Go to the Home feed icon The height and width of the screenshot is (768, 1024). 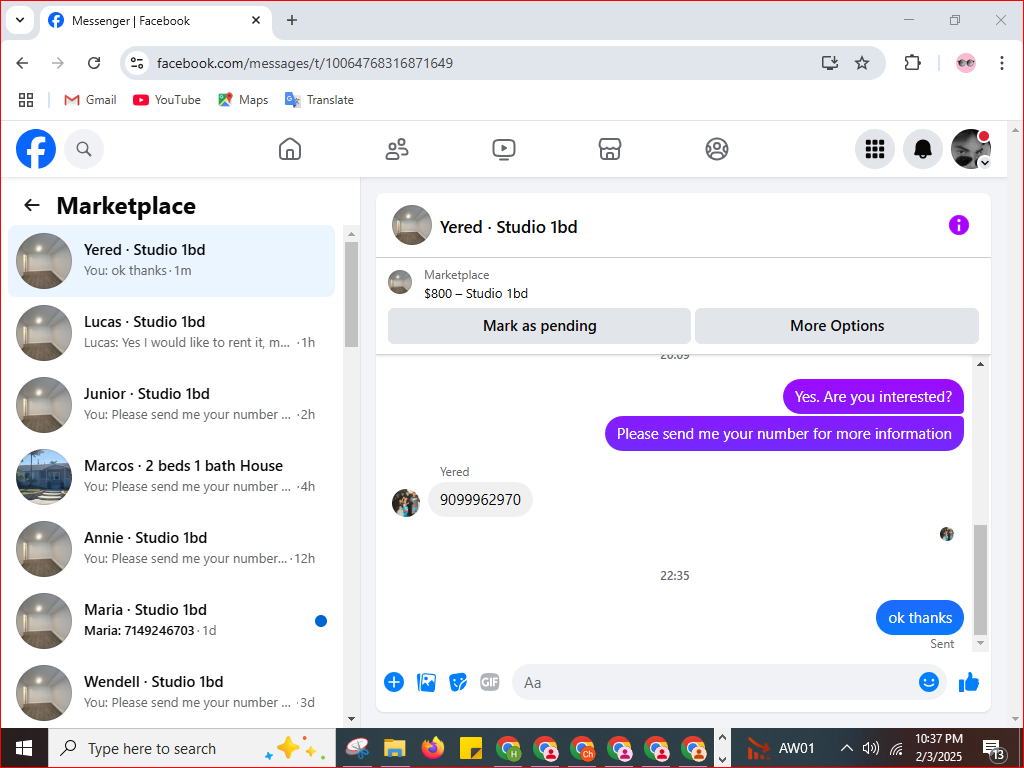[x=290, y=149]
